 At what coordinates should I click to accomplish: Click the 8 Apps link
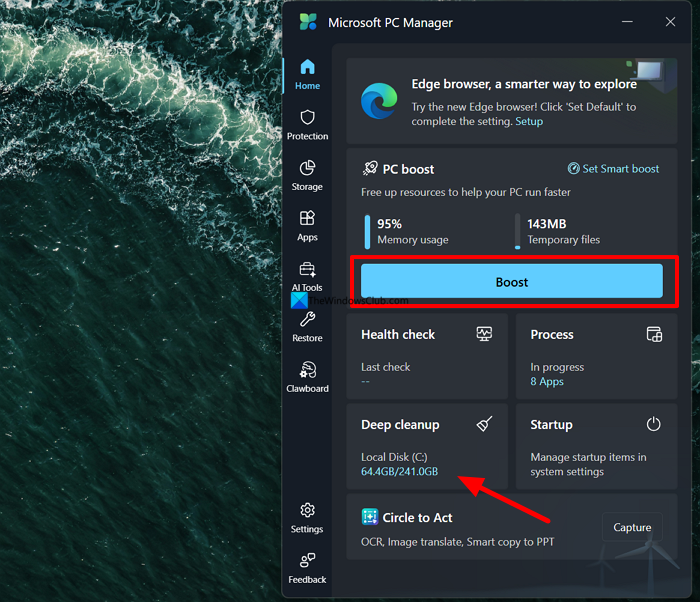pos(547,382)
